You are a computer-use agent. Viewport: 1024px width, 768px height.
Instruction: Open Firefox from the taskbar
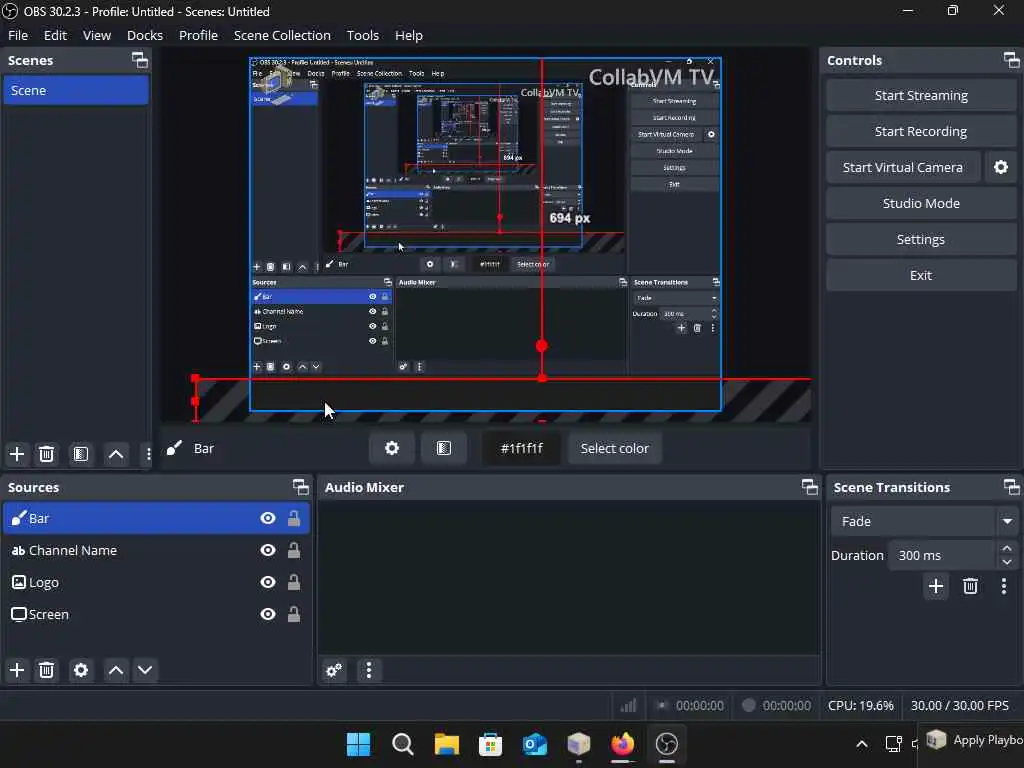tap(622, 744)
